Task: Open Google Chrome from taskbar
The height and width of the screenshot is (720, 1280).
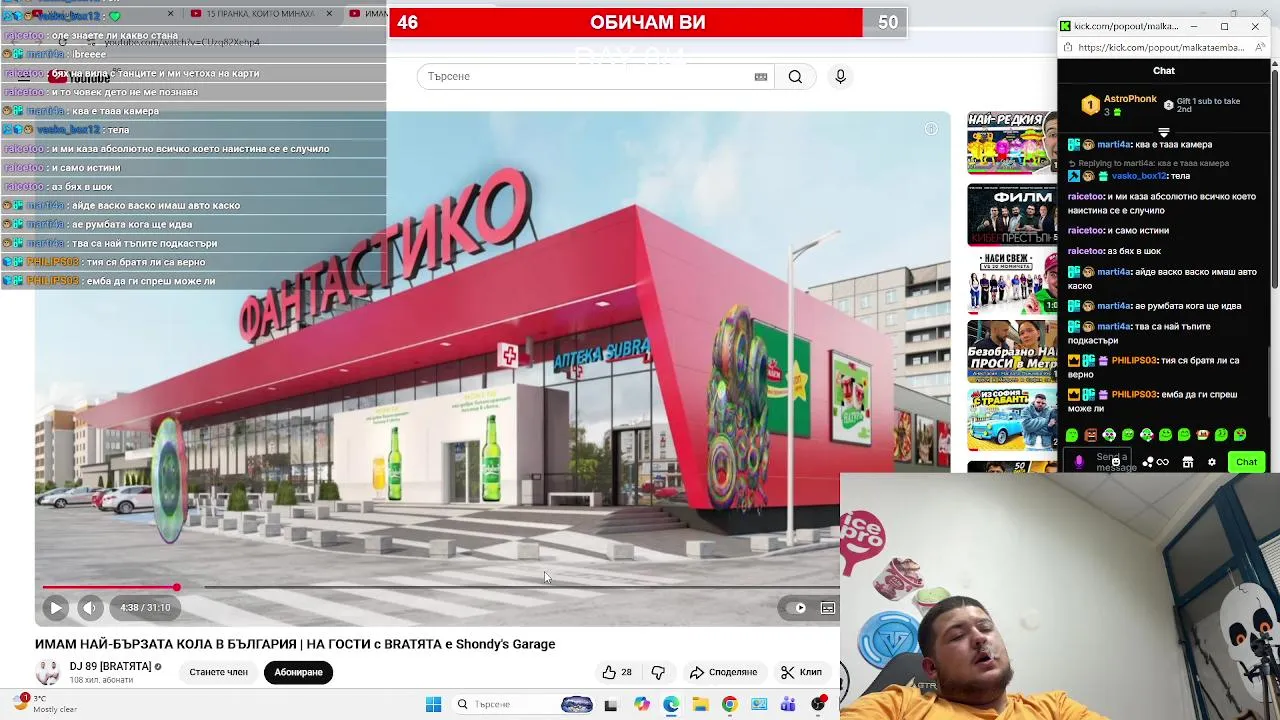Action: (729, 704)
